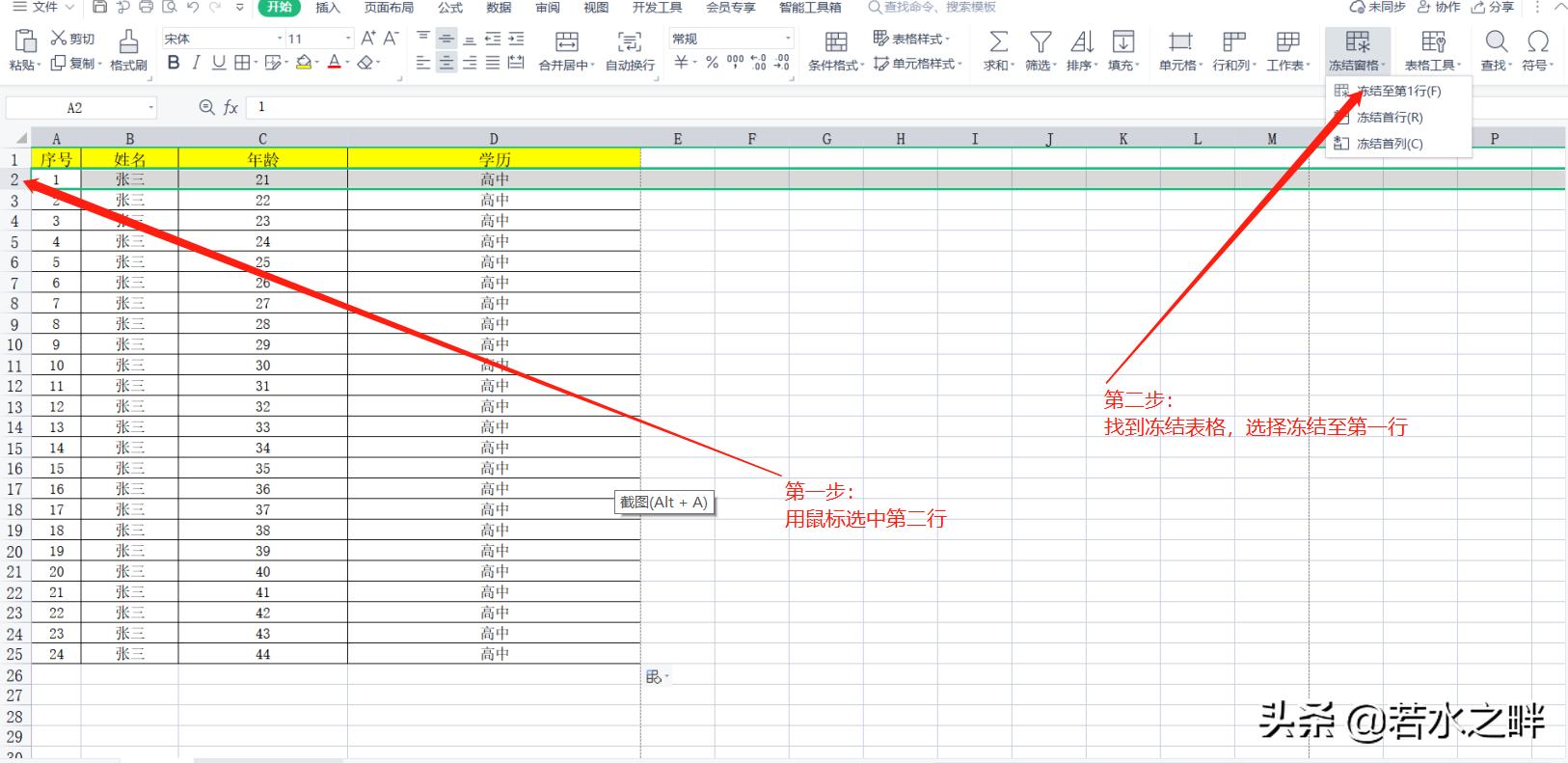Click the Sort (排序) icon
The image size is (1568, 763).
[x=1082, y=41]
